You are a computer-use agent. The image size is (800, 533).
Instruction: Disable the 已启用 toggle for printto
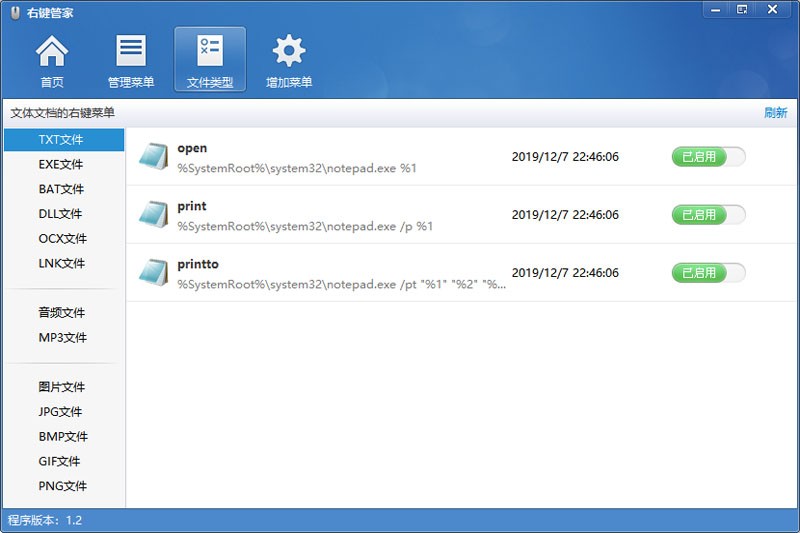[x=709, y=273]
